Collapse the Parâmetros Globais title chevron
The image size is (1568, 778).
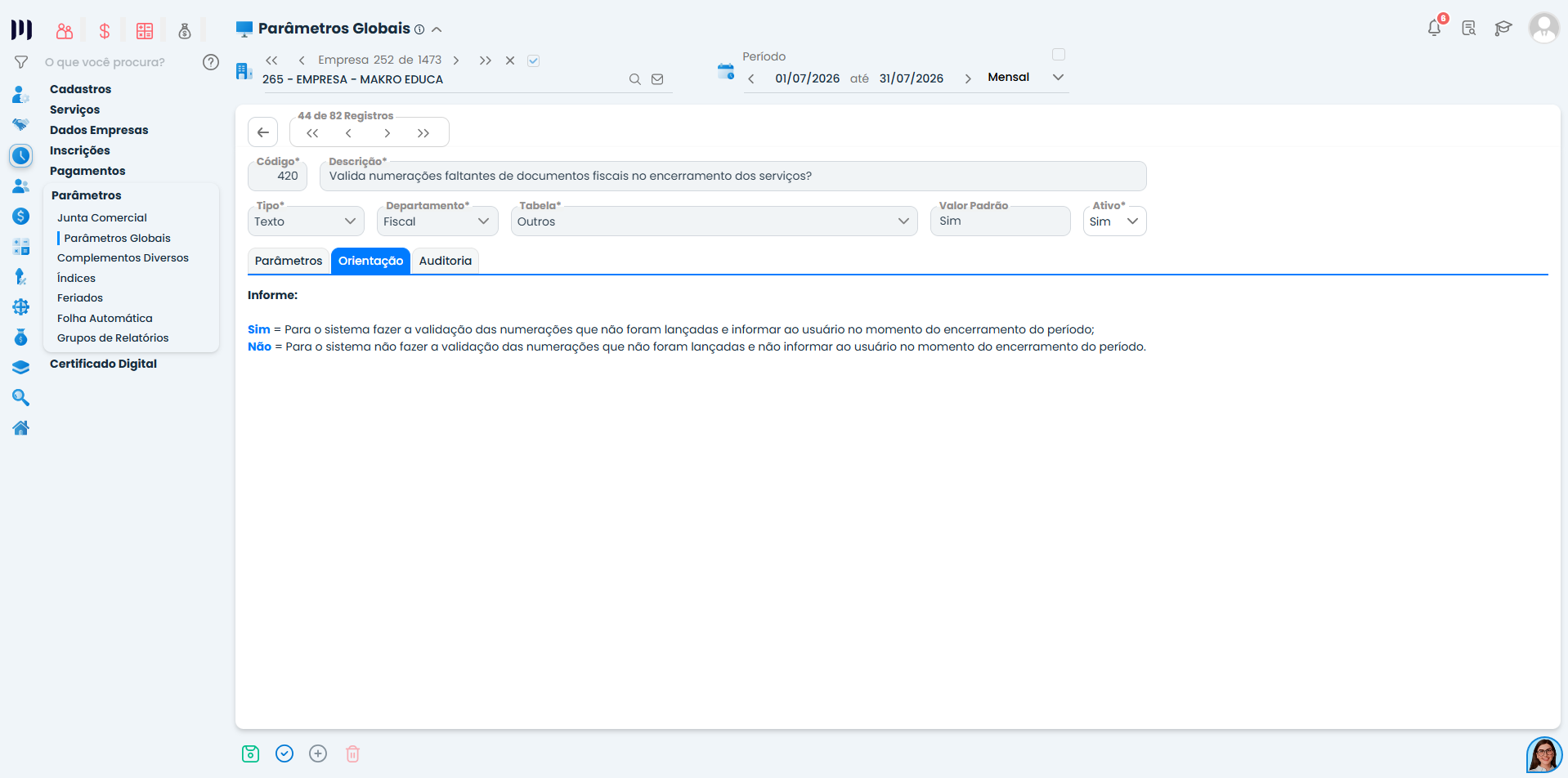click(x=437, y=29)
